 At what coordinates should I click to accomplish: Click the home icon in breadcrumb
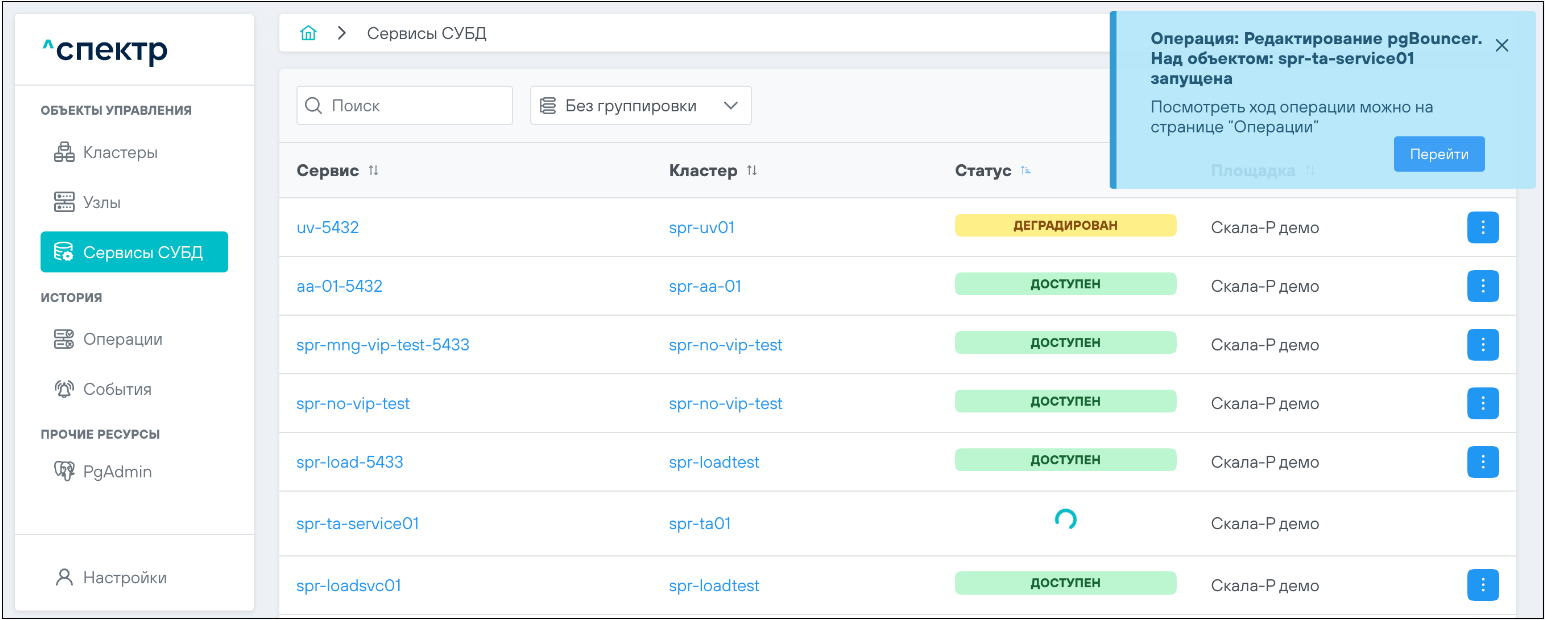308,33
